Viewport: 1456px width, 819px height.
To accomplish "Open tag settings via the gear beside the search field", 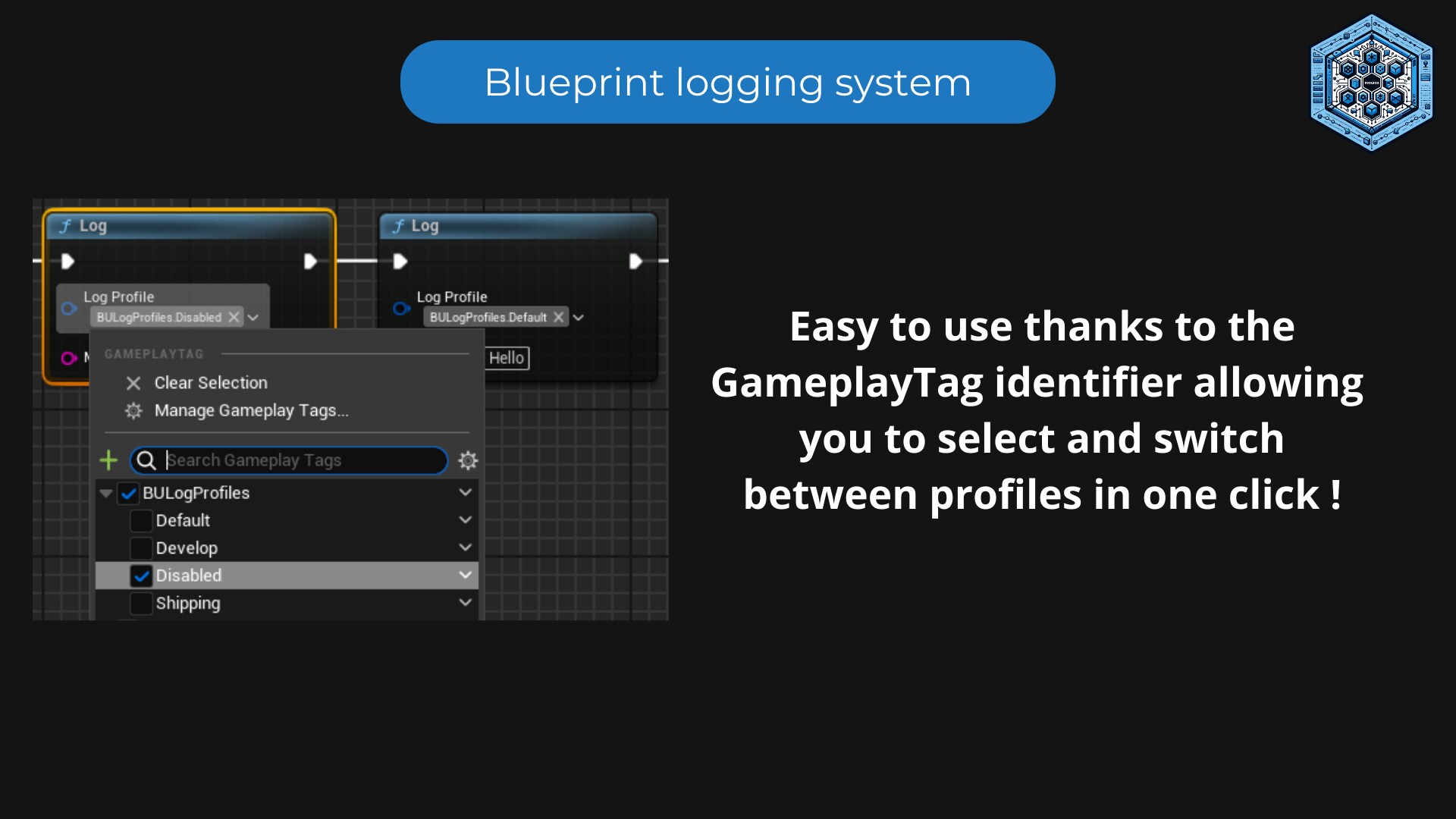I will [467, 460].
